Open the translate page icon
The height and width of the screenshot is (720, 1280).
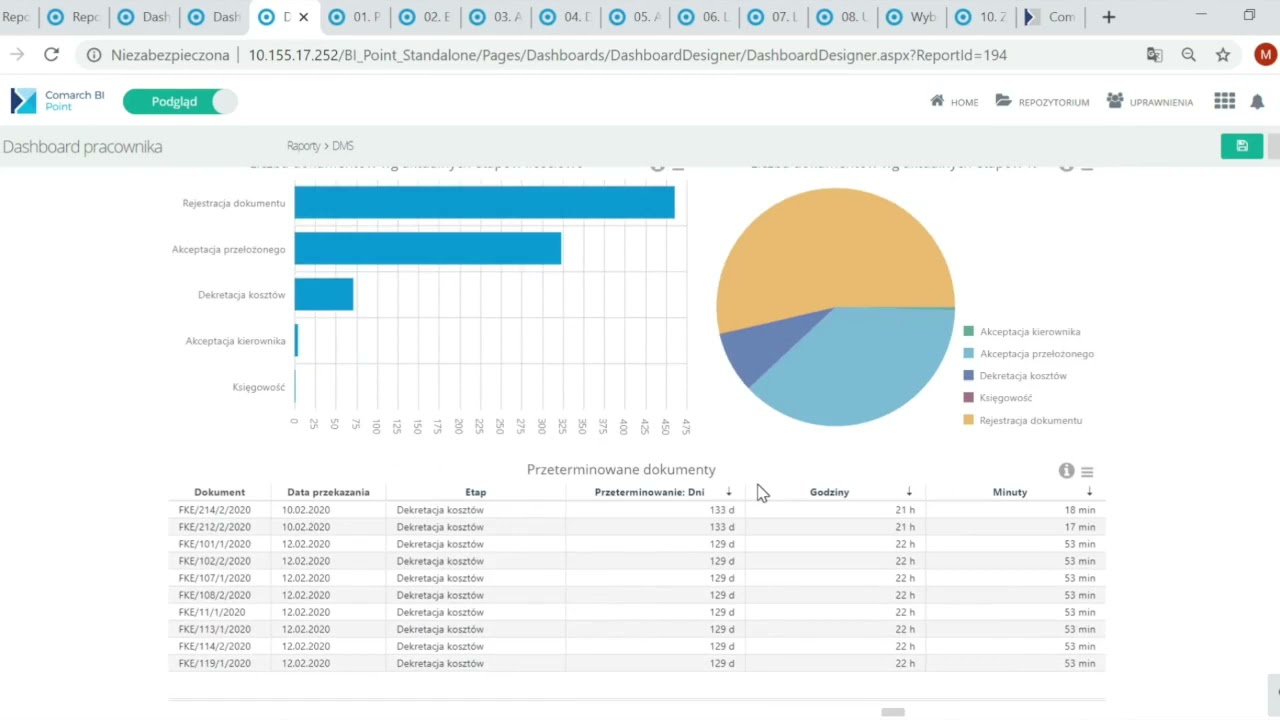click(x=1154, y=55)
